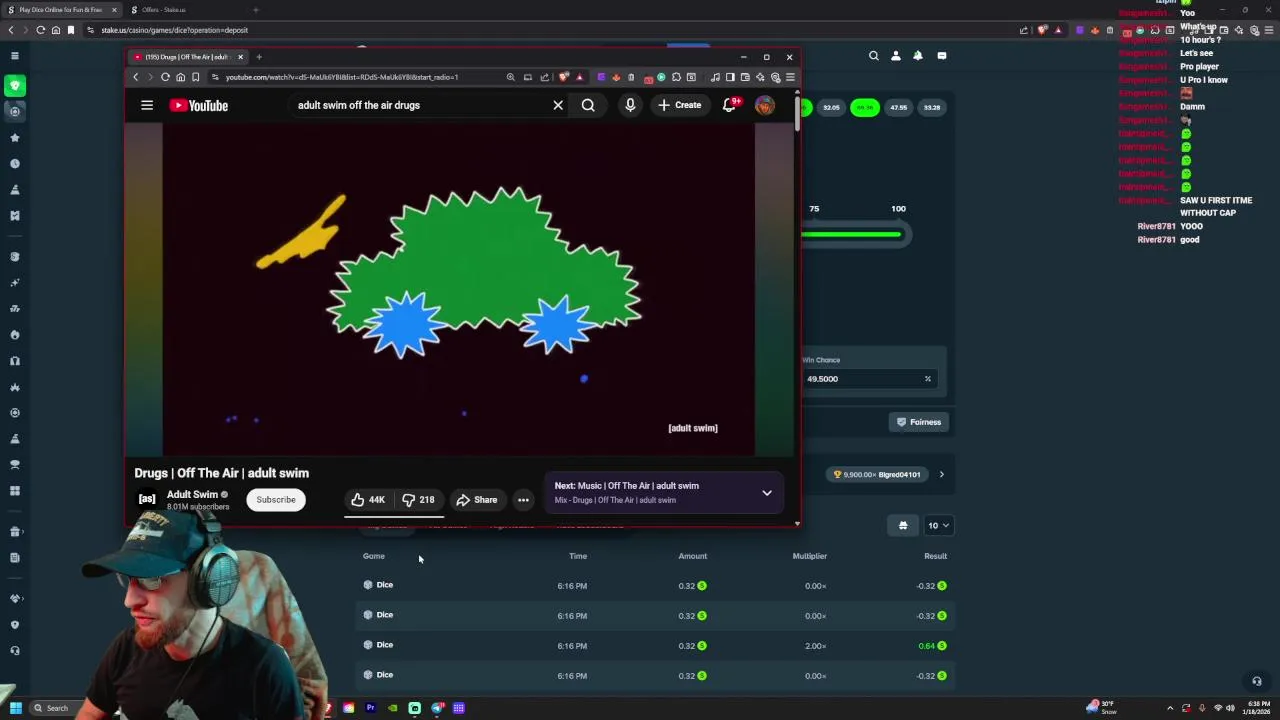The height and width of the screenshot is (720, 1280).
Task: Click the adult swim video player area
Action: coord(459,289)
